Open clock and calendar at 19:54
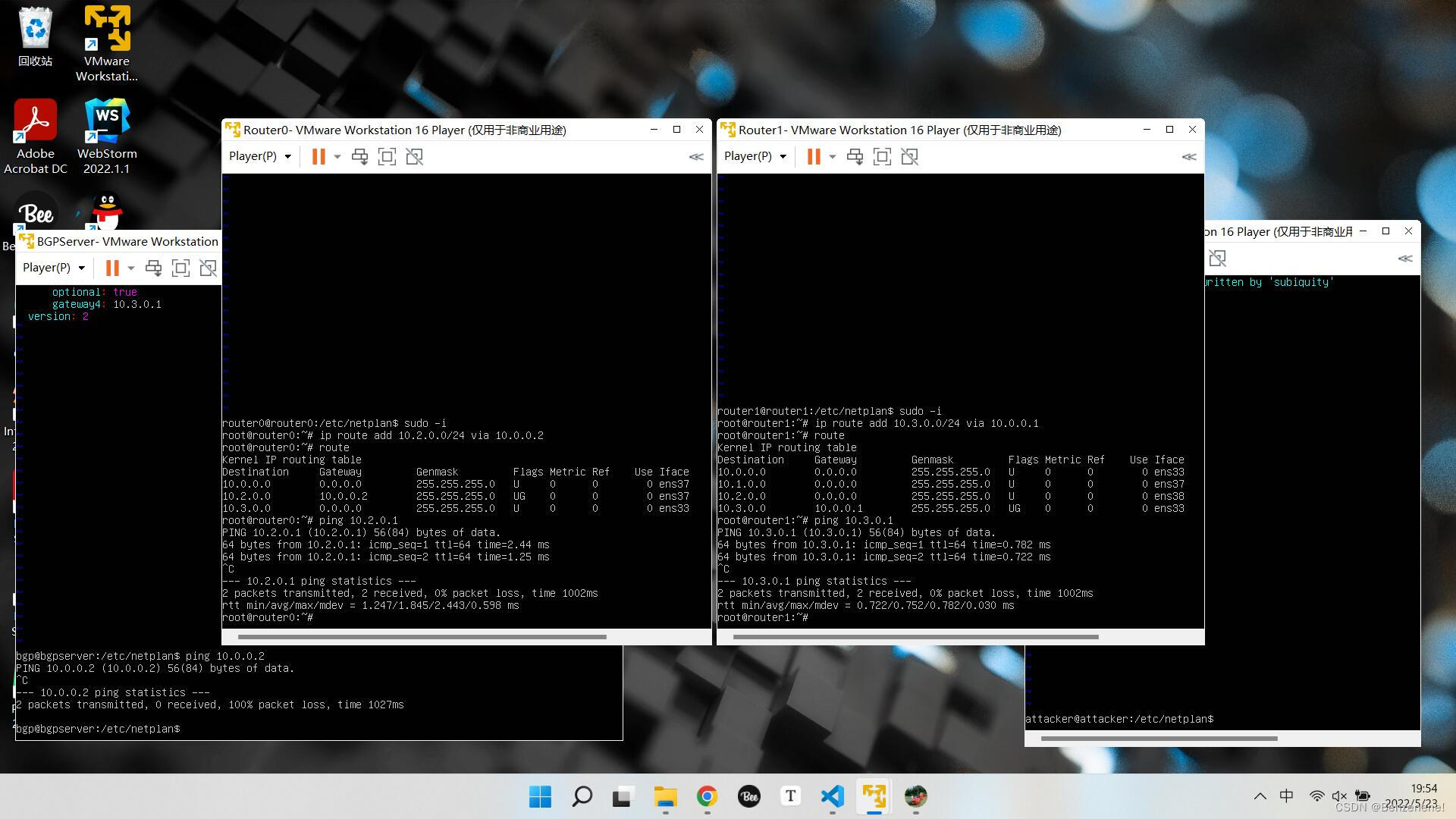Screen dimensions: 1456x819 pos(1412,796)
